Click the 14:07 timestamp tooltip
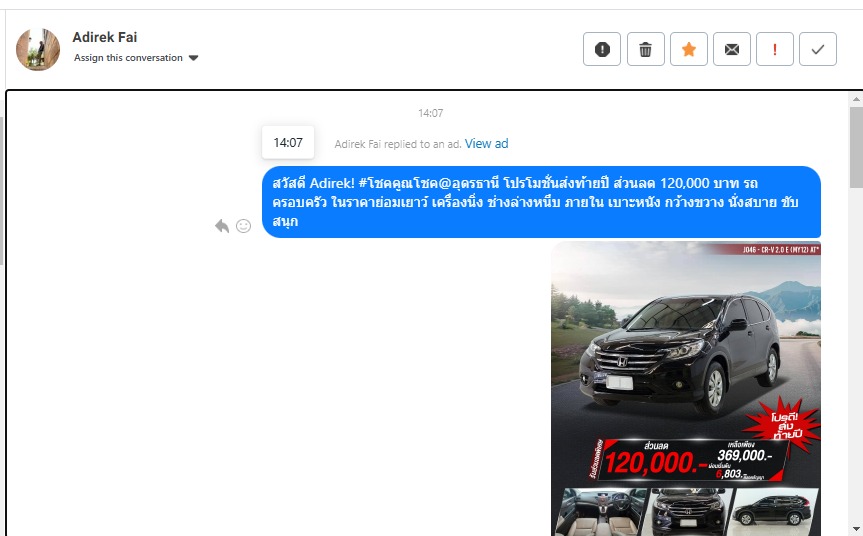 (288, 143)
